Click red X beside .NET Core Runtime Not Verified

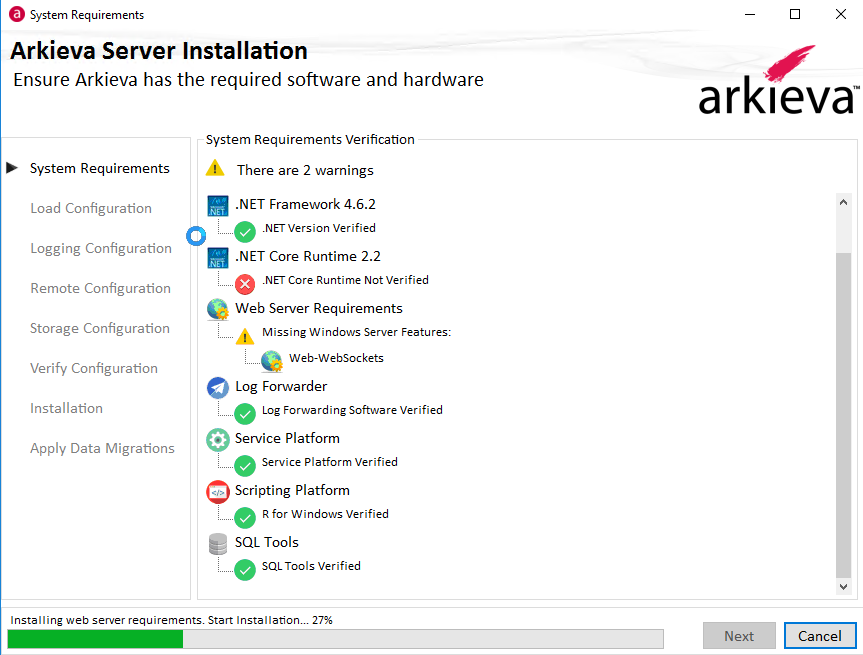pyautogui.click(x=245, y=284)
